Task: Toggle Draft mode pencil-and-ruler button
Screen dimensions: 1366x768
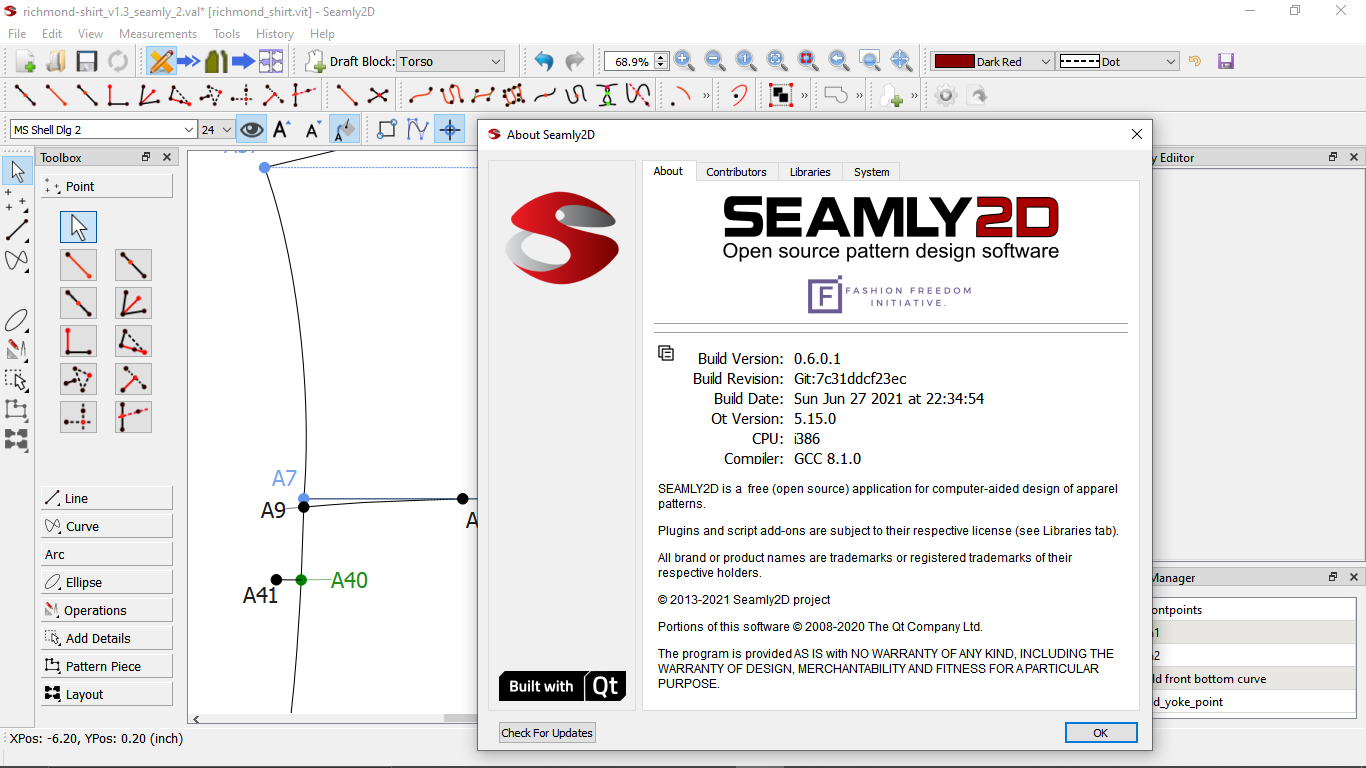Action: (x=160, y=61)
